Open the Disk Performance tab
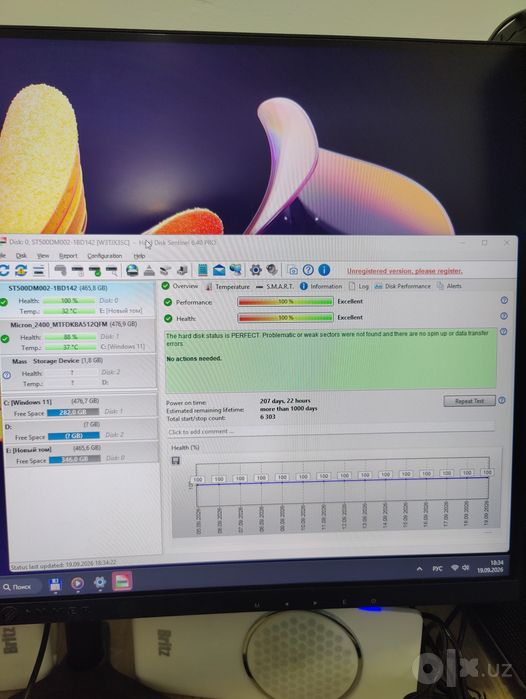Viewport: 526px width, 699px height. coord(403,286)
